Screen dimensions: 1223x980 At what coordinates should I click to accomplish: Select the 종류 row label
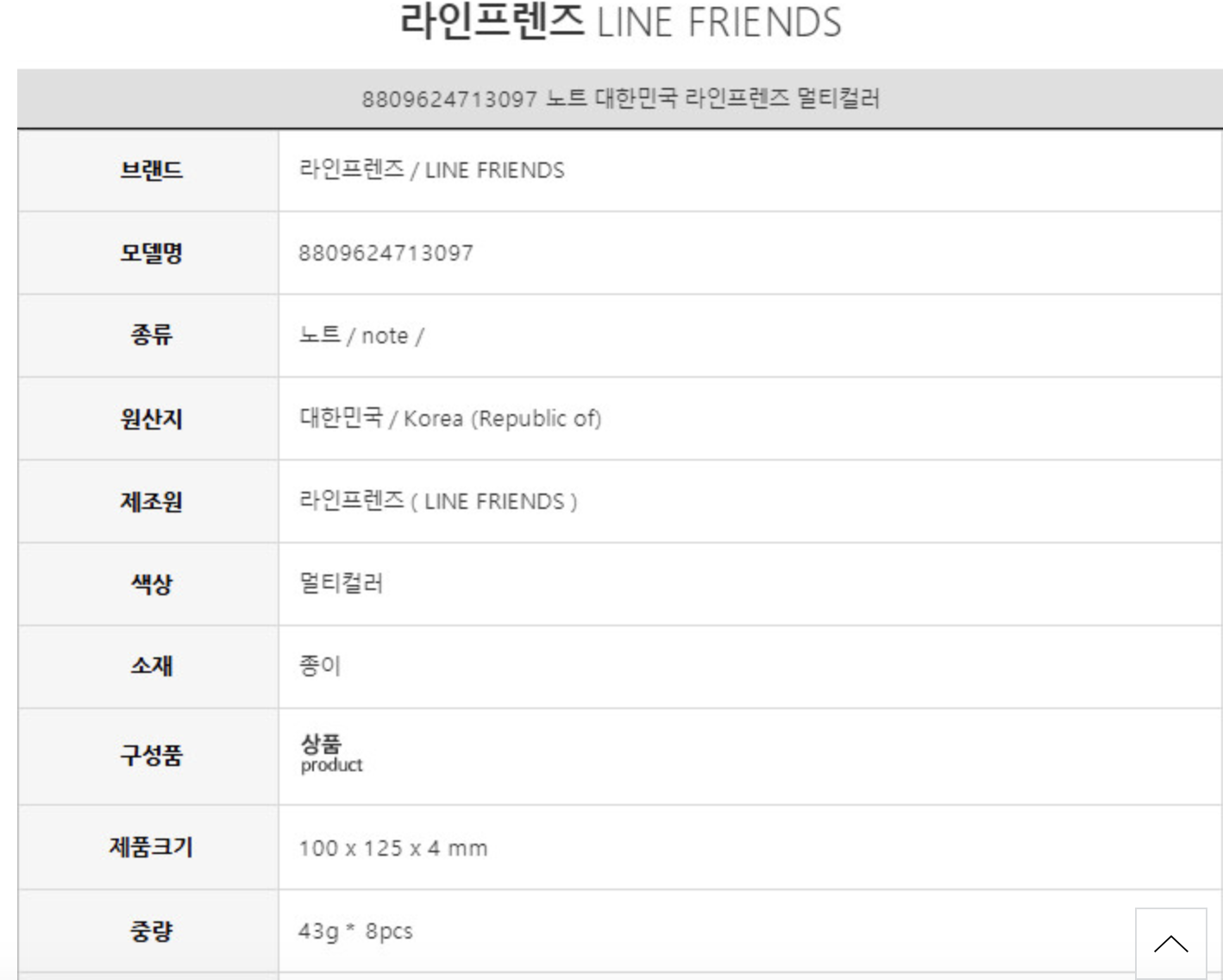pos(151,335)
